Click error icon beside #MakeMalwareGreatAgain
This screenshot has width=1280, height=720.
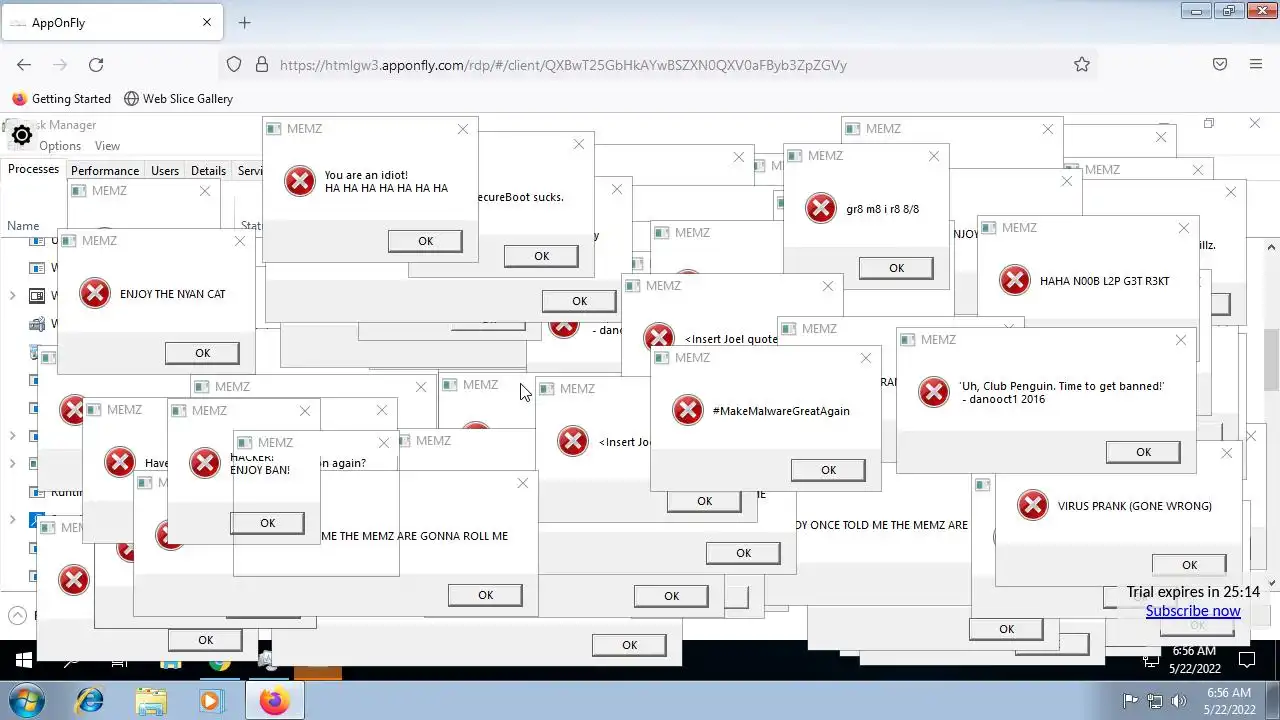(688, 410)
